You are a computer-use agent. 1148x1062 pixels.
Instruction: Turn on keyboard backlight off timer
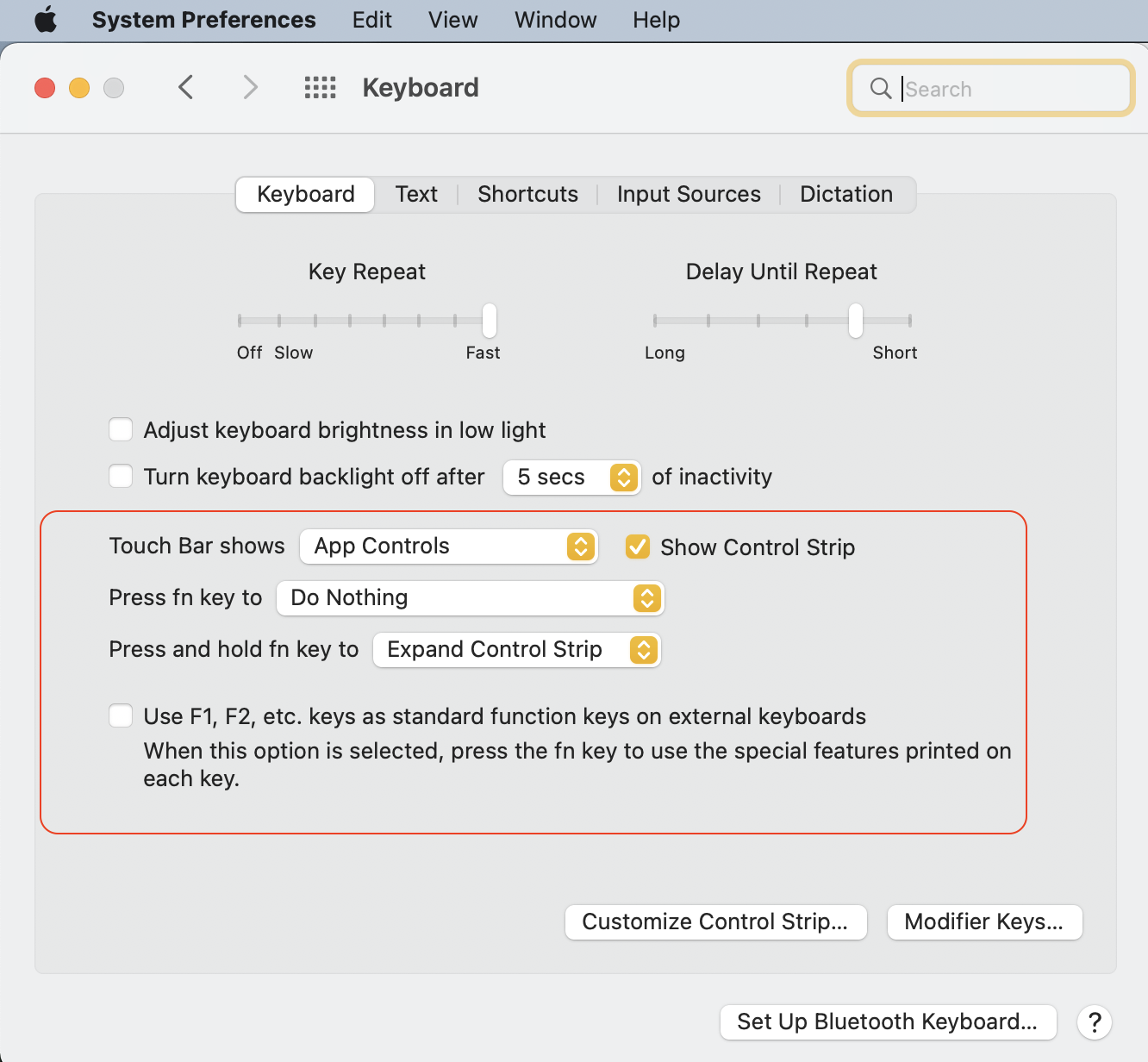click(121, 475)
